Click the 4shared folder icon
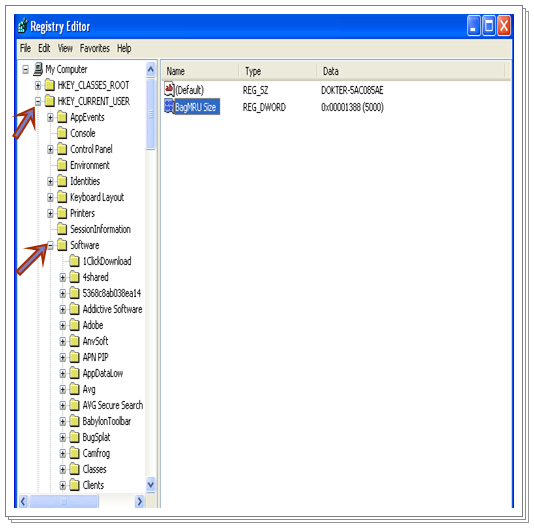 coord(75,277)
